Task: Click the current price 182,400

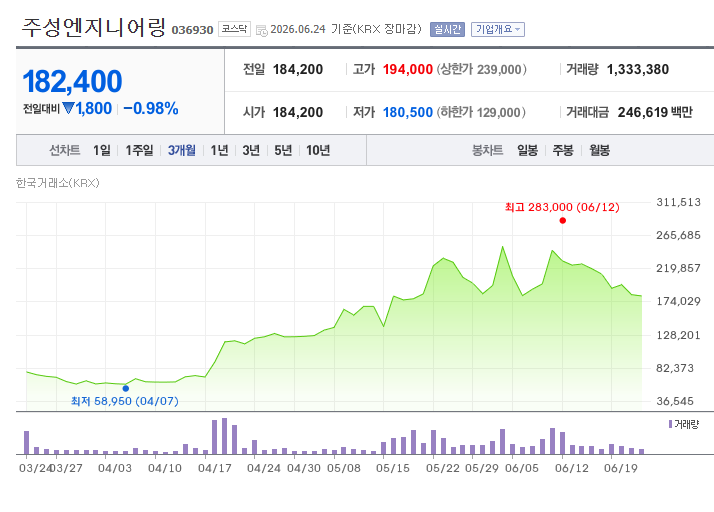Action: pos(72,82)
